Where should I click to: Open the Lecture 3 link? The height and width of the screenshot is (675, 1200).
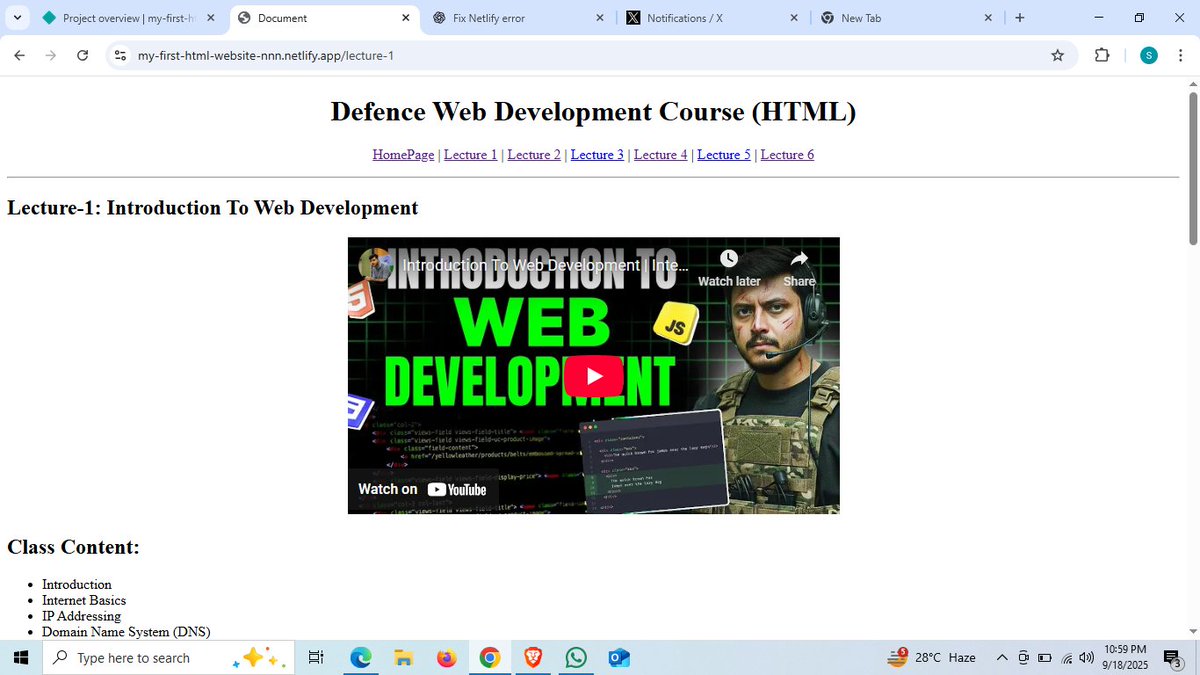597,155
